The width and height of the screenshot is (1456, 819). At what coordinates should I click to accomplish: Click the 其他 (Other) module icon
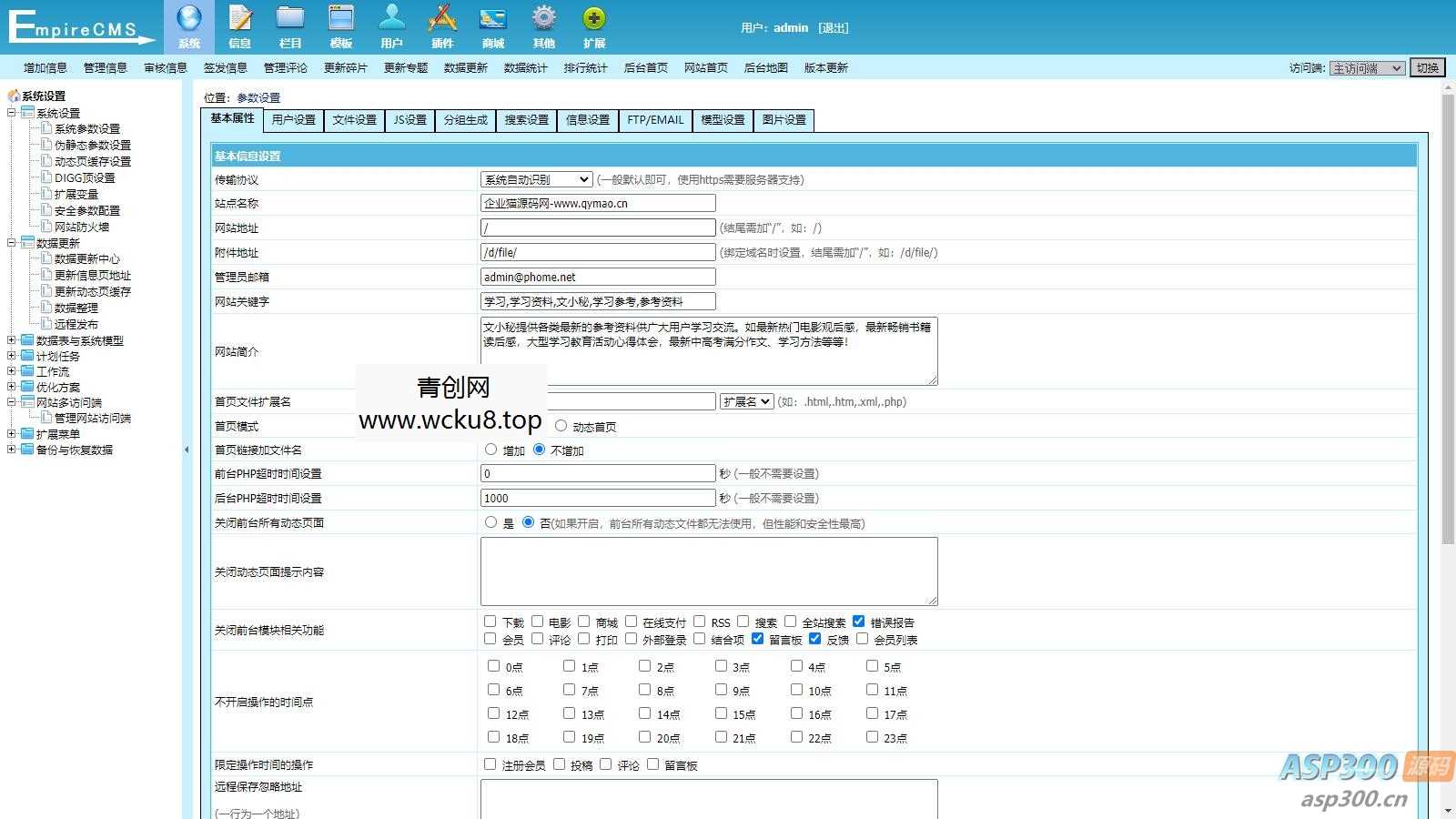click(x=543, y=25)
